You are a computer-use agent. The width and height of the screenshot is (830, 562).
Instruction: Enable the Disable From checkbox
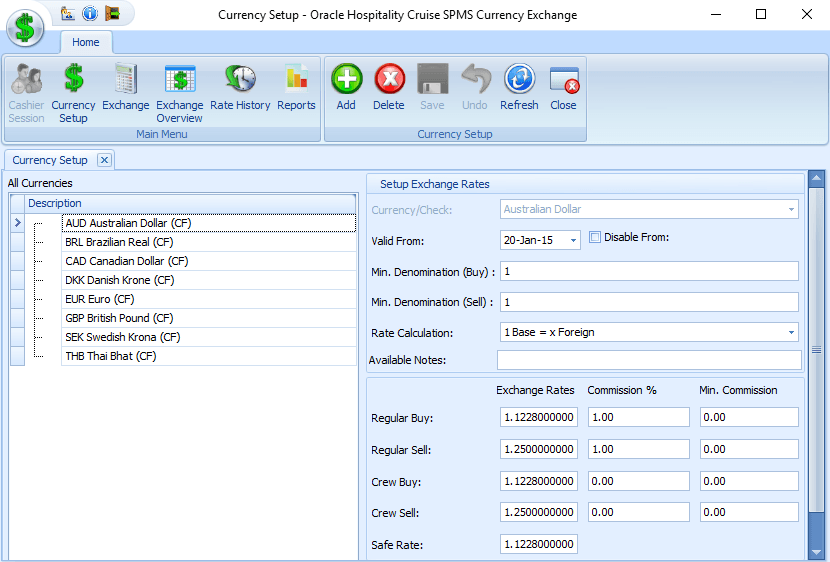click(595, 237)
